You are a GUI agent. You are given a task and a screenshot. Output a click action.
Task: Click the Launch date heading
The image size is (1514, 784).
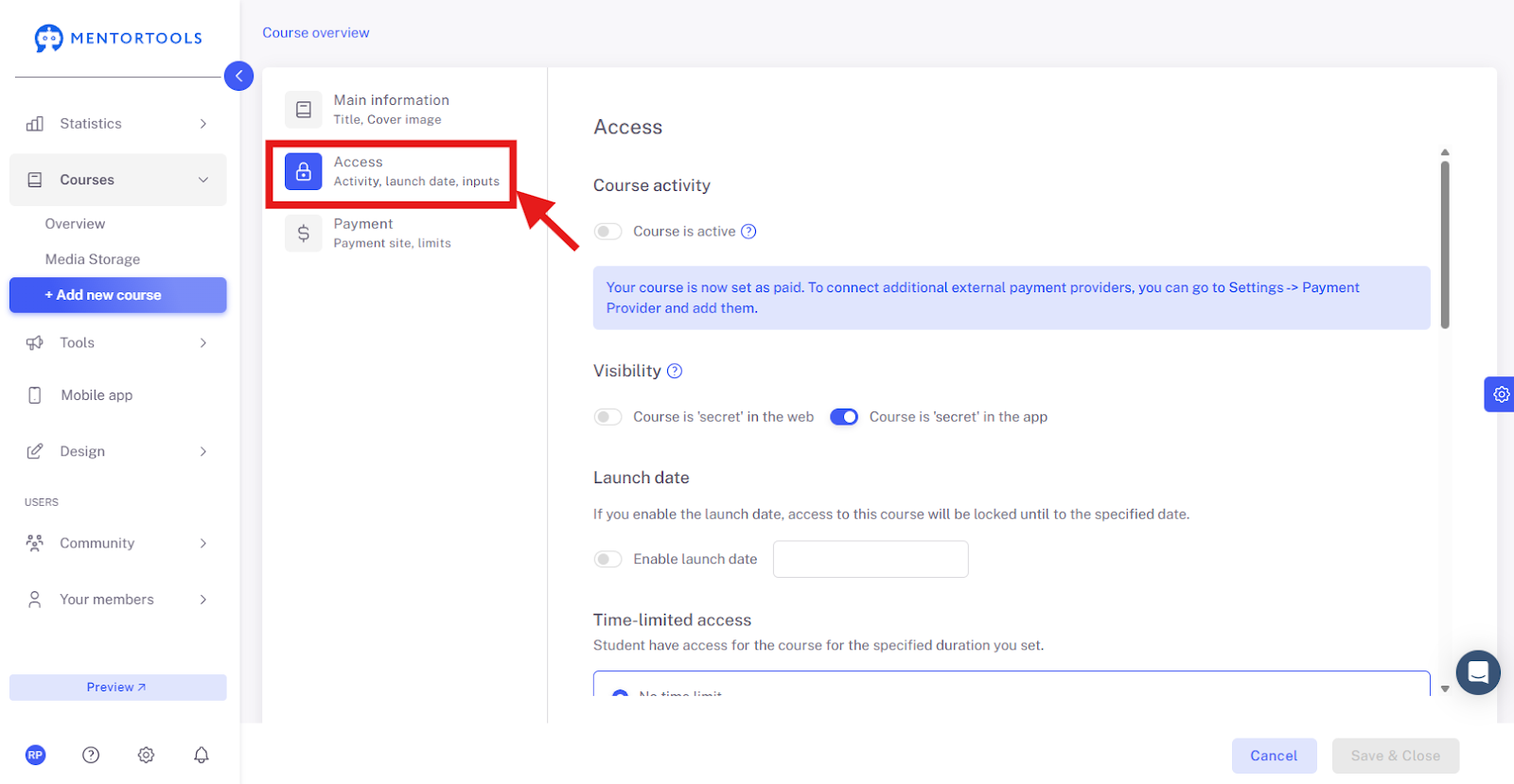coord(642,478)
